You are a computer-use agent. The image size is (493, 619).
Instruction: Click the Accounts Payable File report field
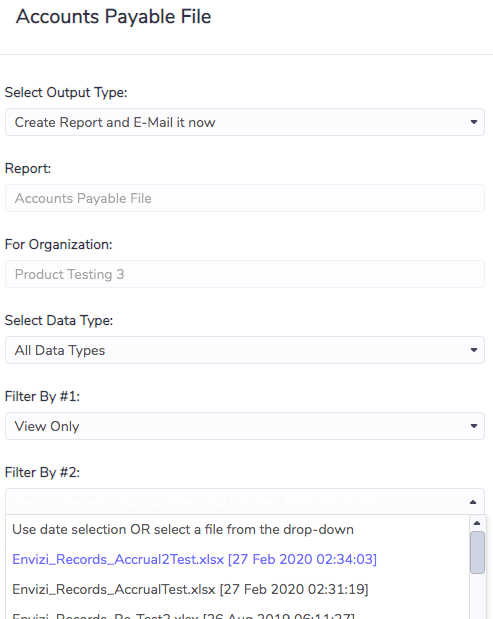245,198
